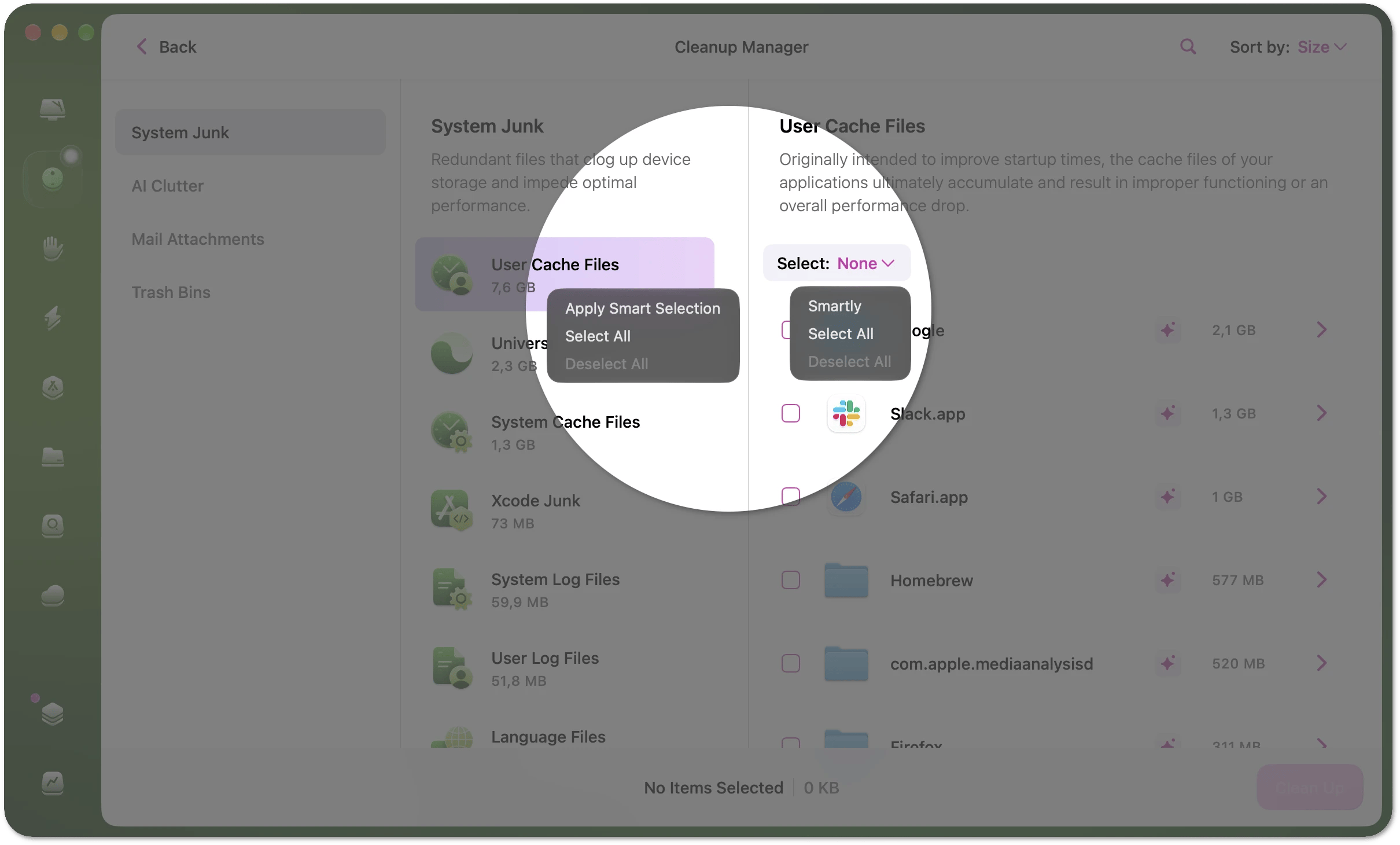
Task: Go Back to previous screen
Action: click(x=167, y=47)
